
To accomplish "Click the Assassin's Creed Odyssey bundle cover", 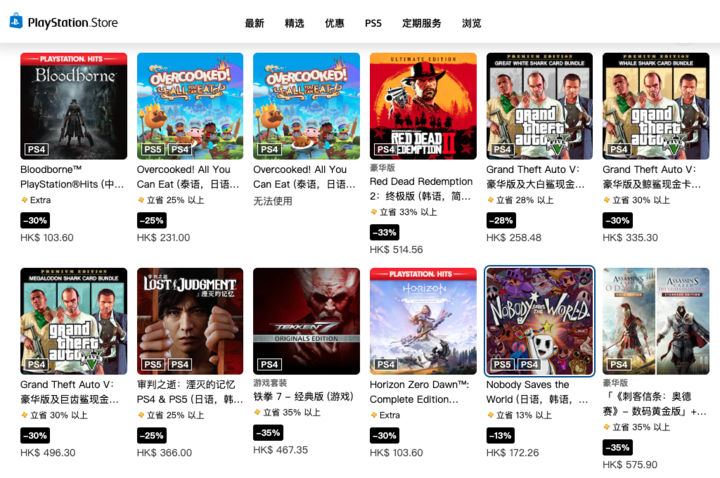I will tap(656, 321).
